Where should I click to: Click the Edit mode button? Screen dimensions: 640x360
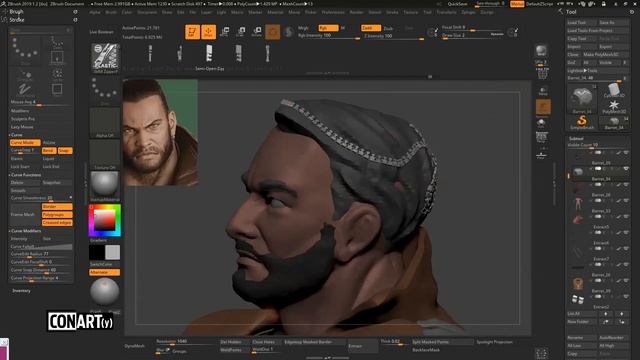[x=192, y=32]
